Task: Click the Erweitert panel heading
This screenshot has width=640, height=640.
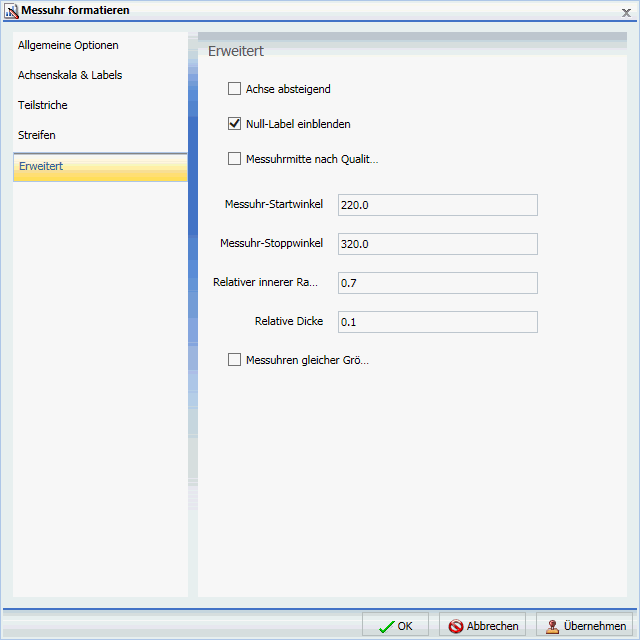Action: pyautogui.click(x=236, y=51)
